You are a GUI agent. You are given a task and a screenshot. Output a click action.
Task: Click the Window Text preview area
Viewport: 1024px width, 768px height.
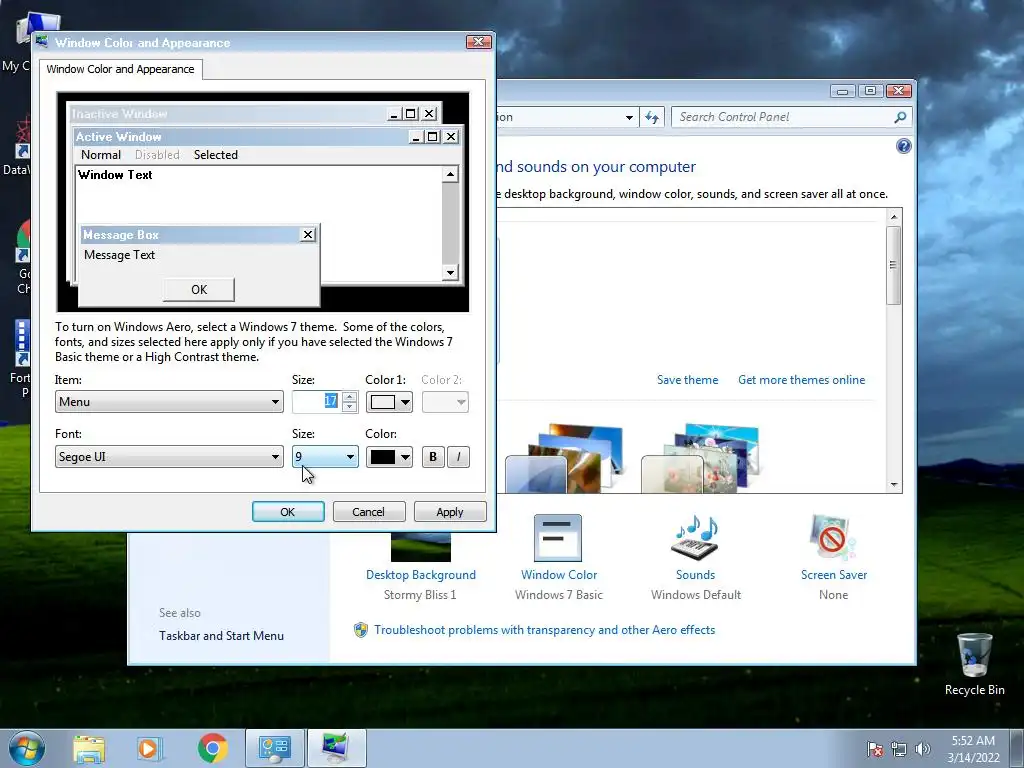click(x=259, y=224)
